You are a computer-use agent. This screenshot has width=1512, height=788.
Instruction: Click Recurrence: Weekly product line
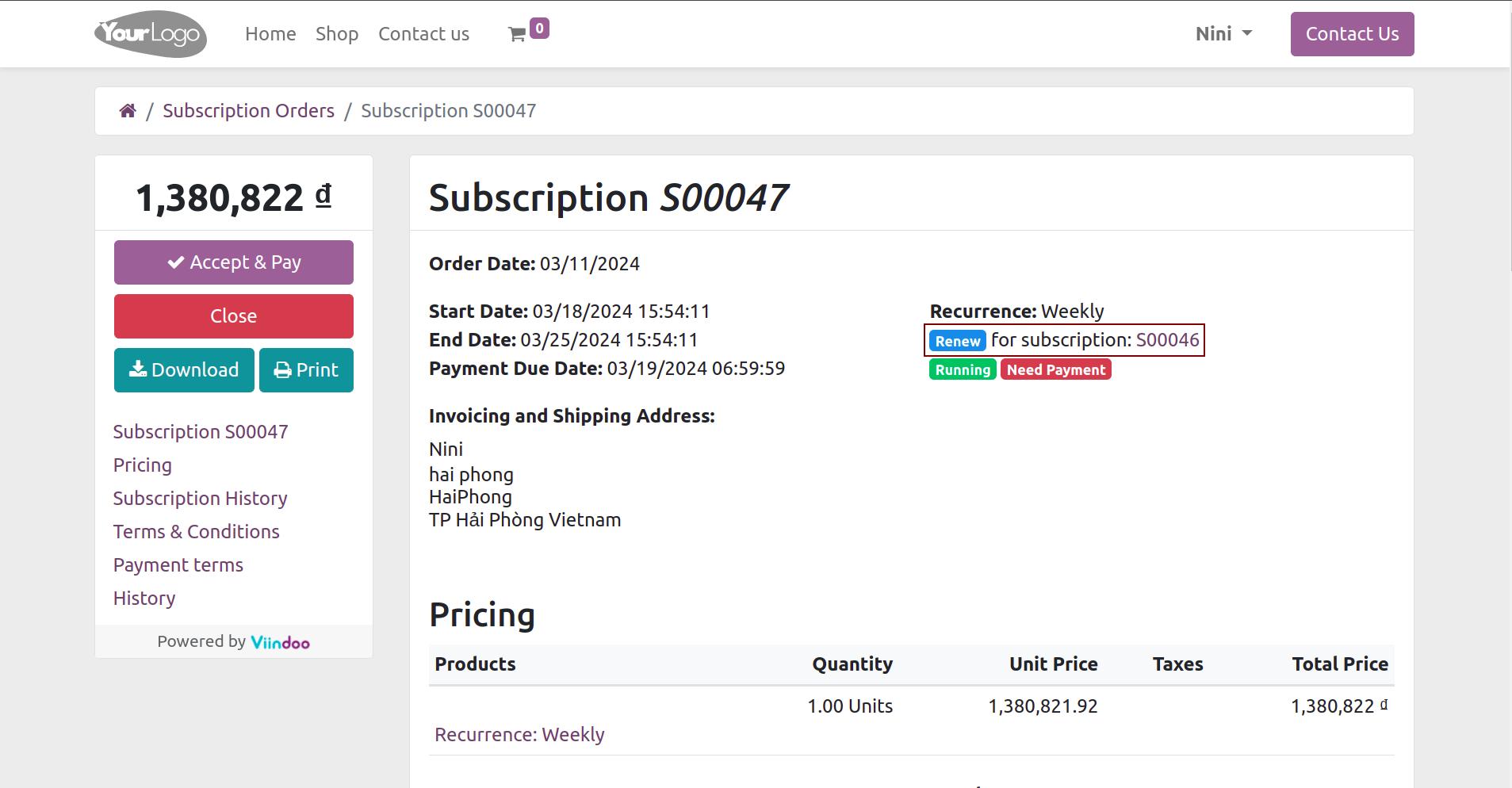tap(519, 735)
